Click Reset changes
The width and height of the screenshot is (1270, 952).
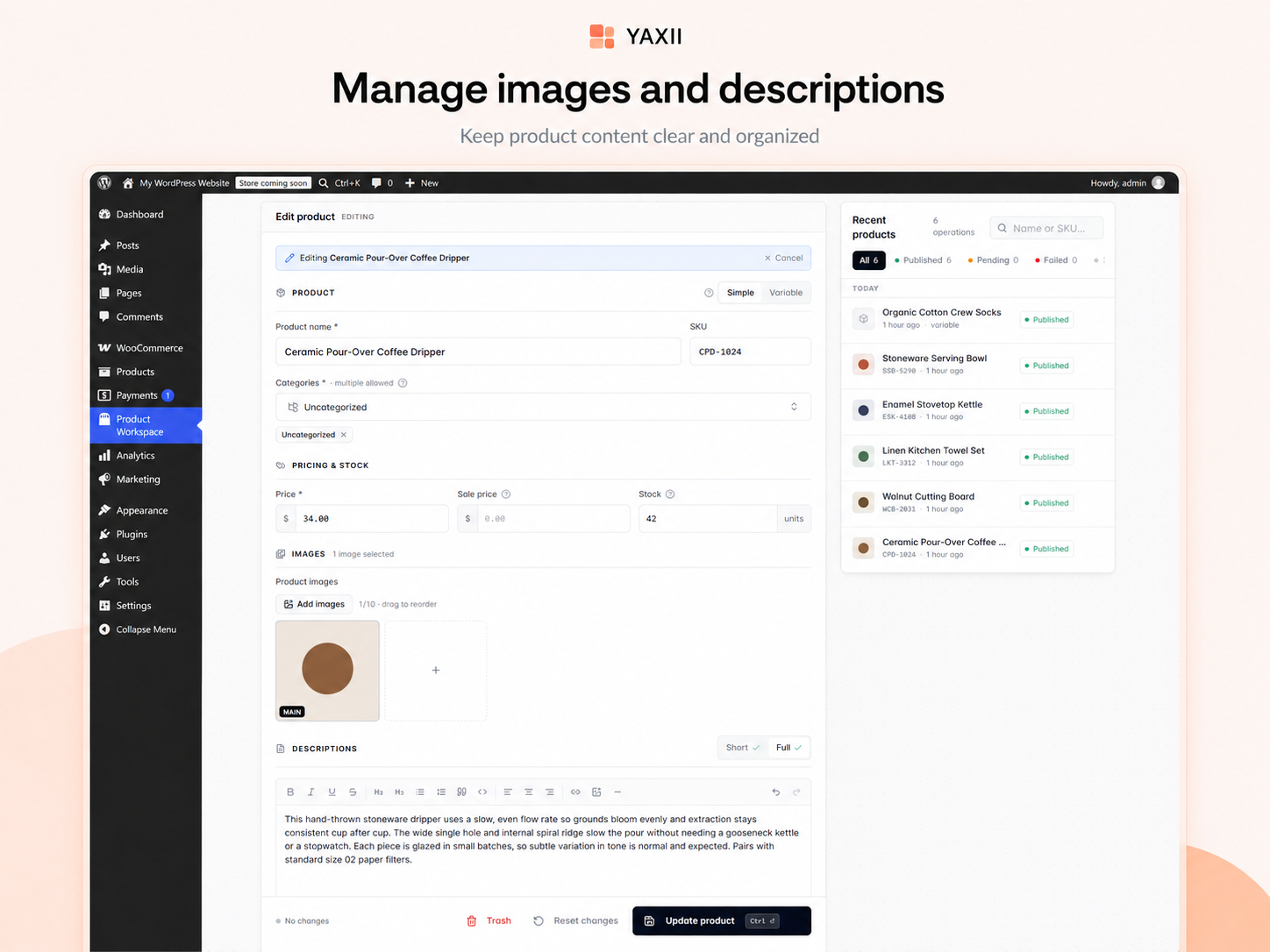coord(575,920)
